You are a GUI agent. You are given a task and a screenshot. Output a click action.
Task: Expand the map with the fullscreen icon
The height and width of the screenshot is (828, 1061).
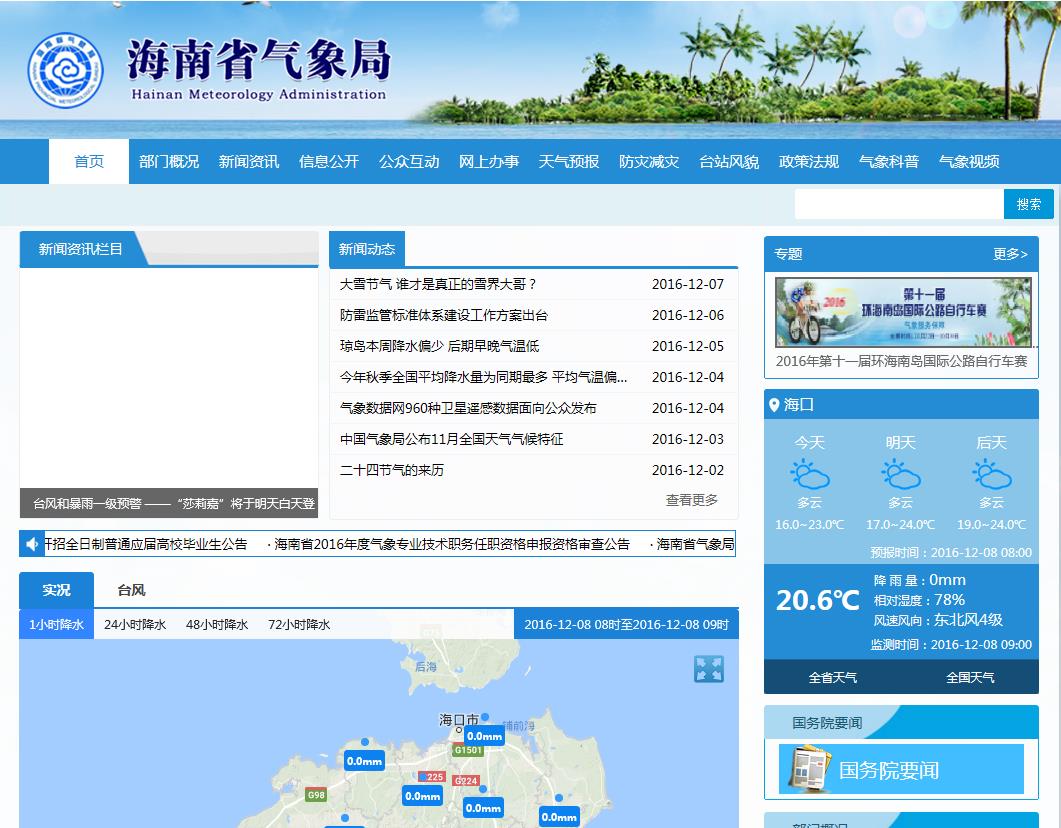coord(708,669)
